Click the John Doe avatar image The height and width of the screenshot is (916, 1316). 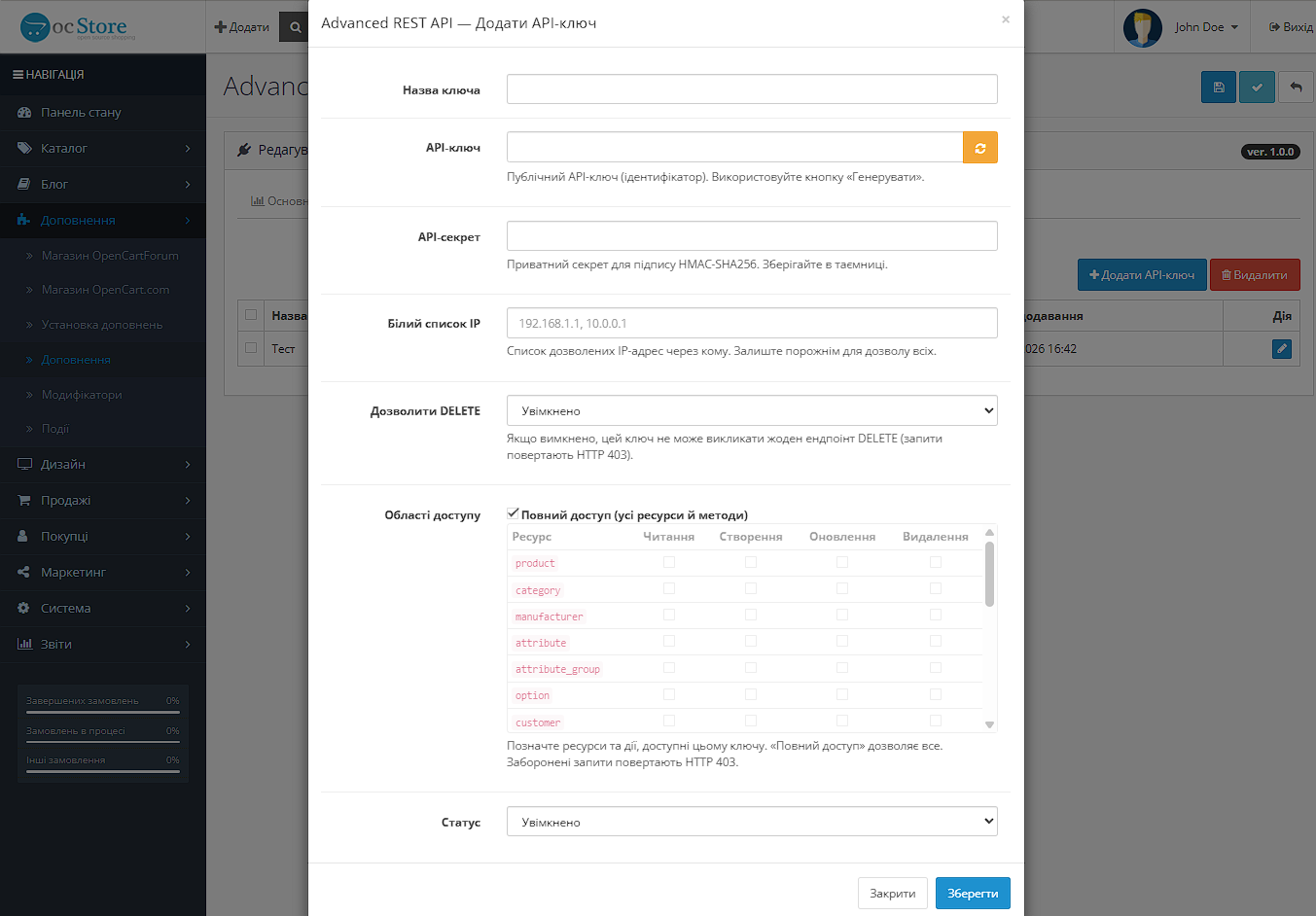click(x=1143, y=27)
